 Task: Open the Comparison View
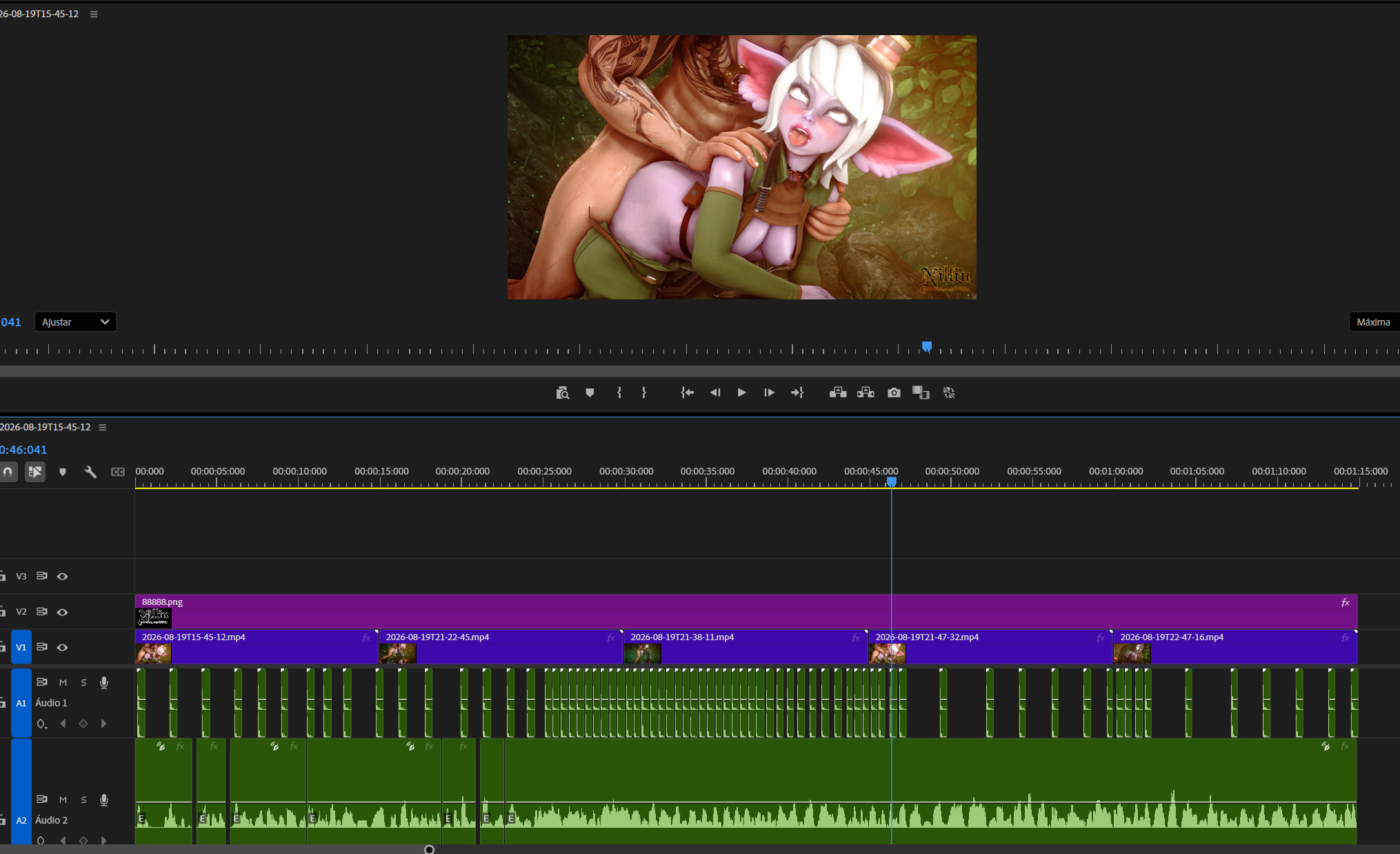(921, 393)
